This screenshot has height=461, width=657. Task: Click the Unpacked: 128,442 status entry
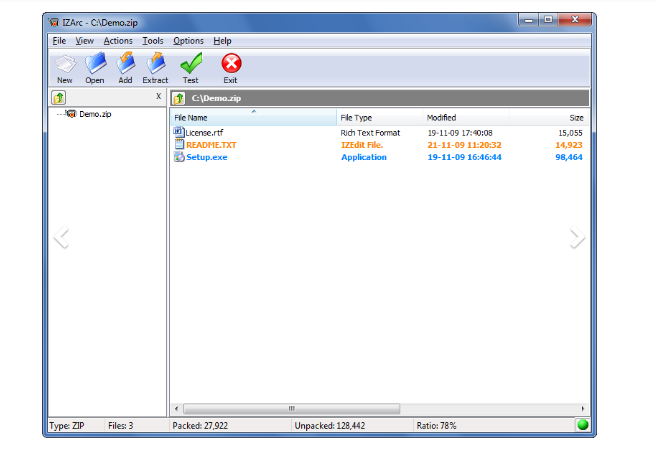[x=330, y=425]
